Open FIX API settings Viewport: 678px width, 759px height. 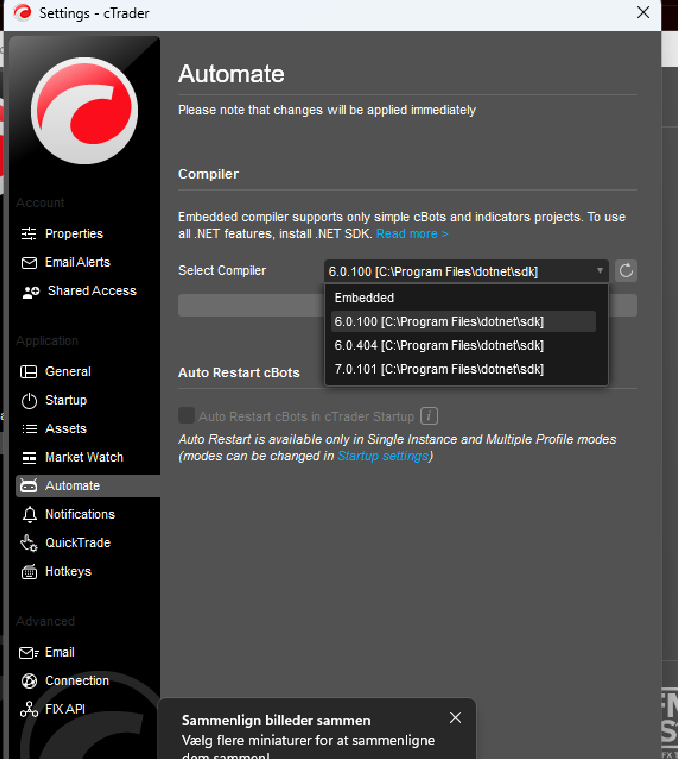[65, 710]
